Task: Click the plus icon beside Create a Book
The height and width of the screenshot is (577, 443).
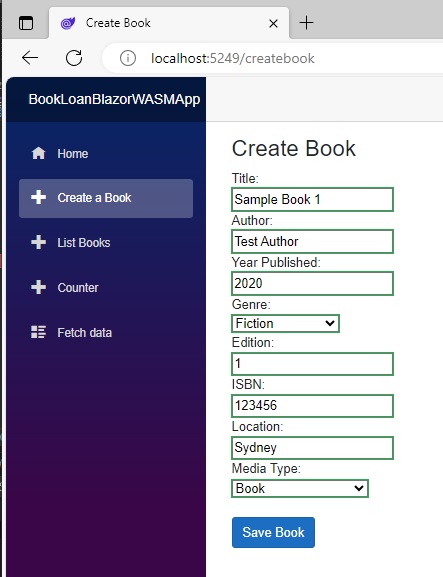Action: pos(38,198)
